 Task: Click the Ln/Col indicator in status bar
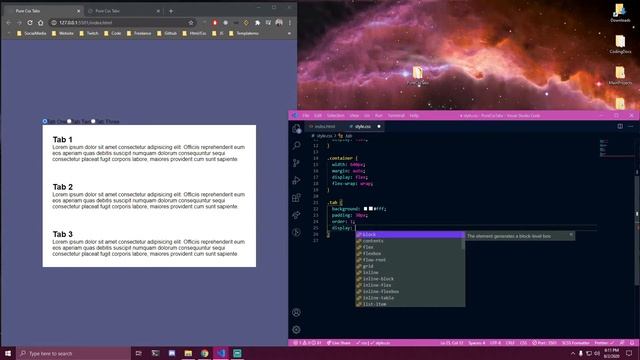tap(452, 343)
